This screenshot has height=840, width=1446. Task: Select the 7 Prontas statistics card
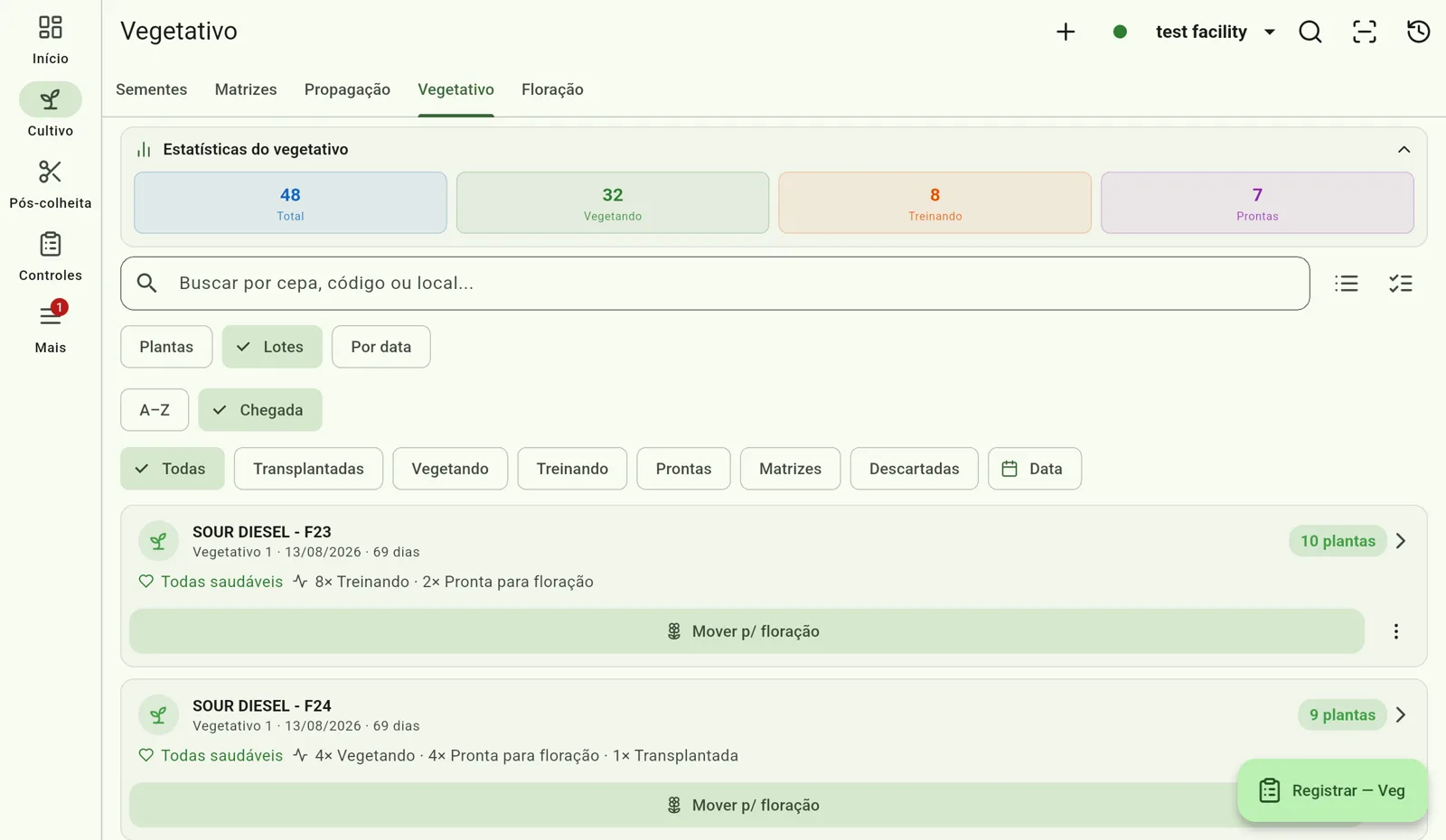1257,203
